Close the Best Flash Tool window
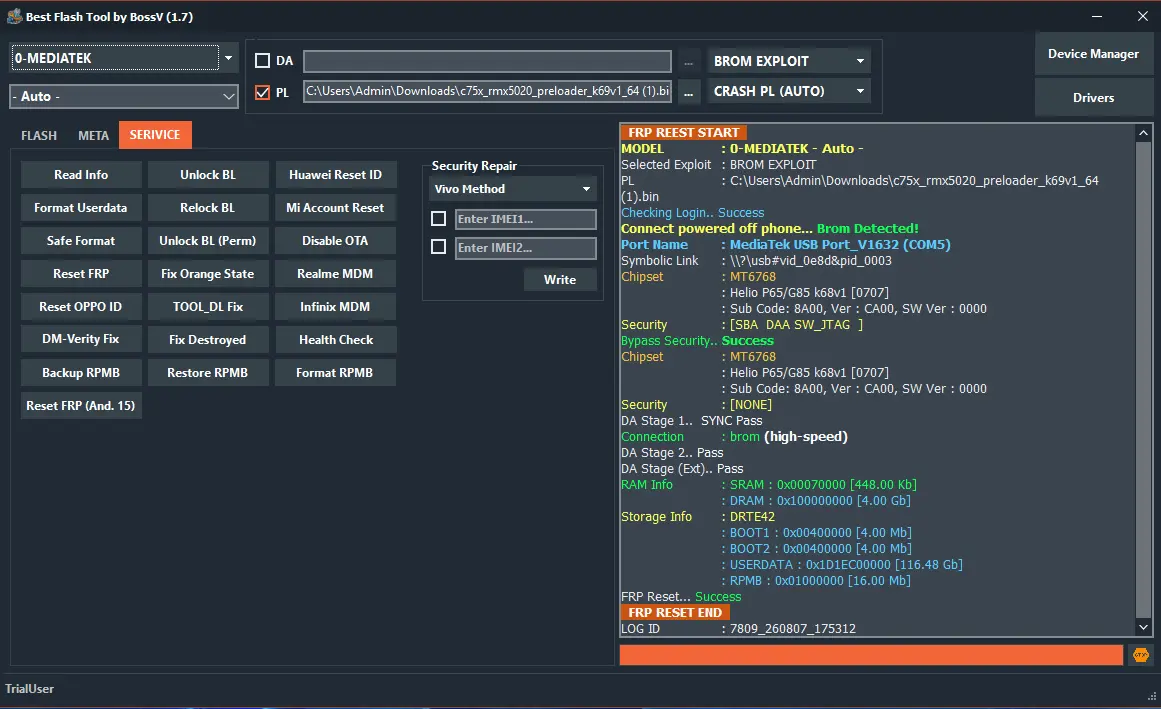Viewport: 1161px width, 709px height. tap(1142, 16)
